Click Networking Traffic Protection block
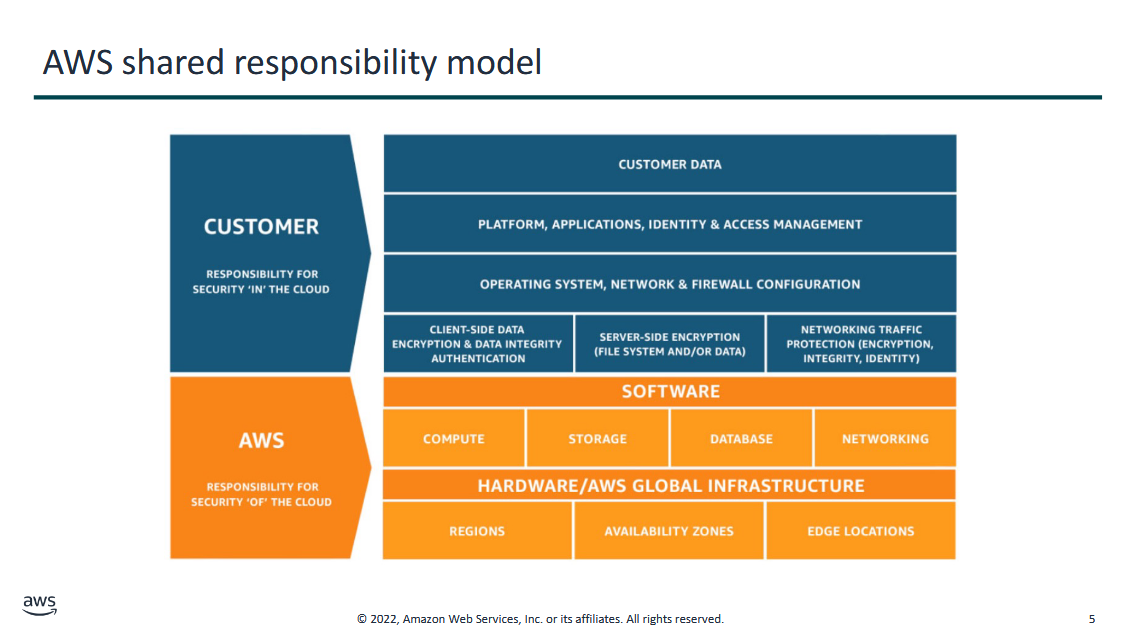 click(x=860, y=344)
